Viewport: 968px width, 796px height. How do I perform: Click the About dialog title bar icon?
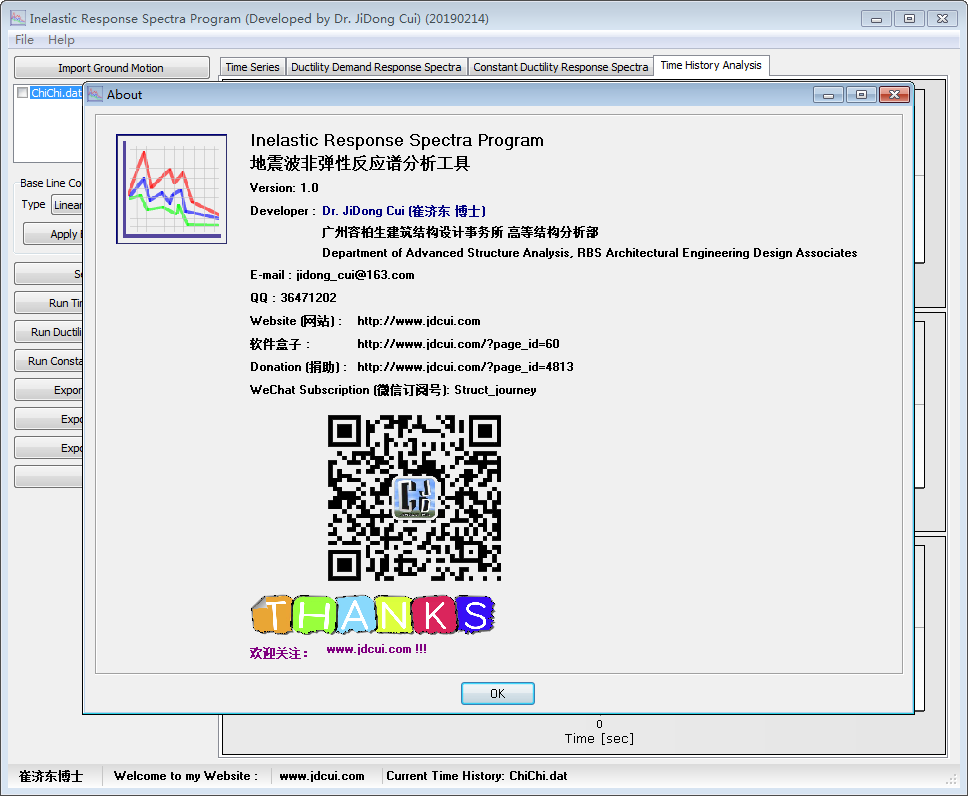pos(94,94)
